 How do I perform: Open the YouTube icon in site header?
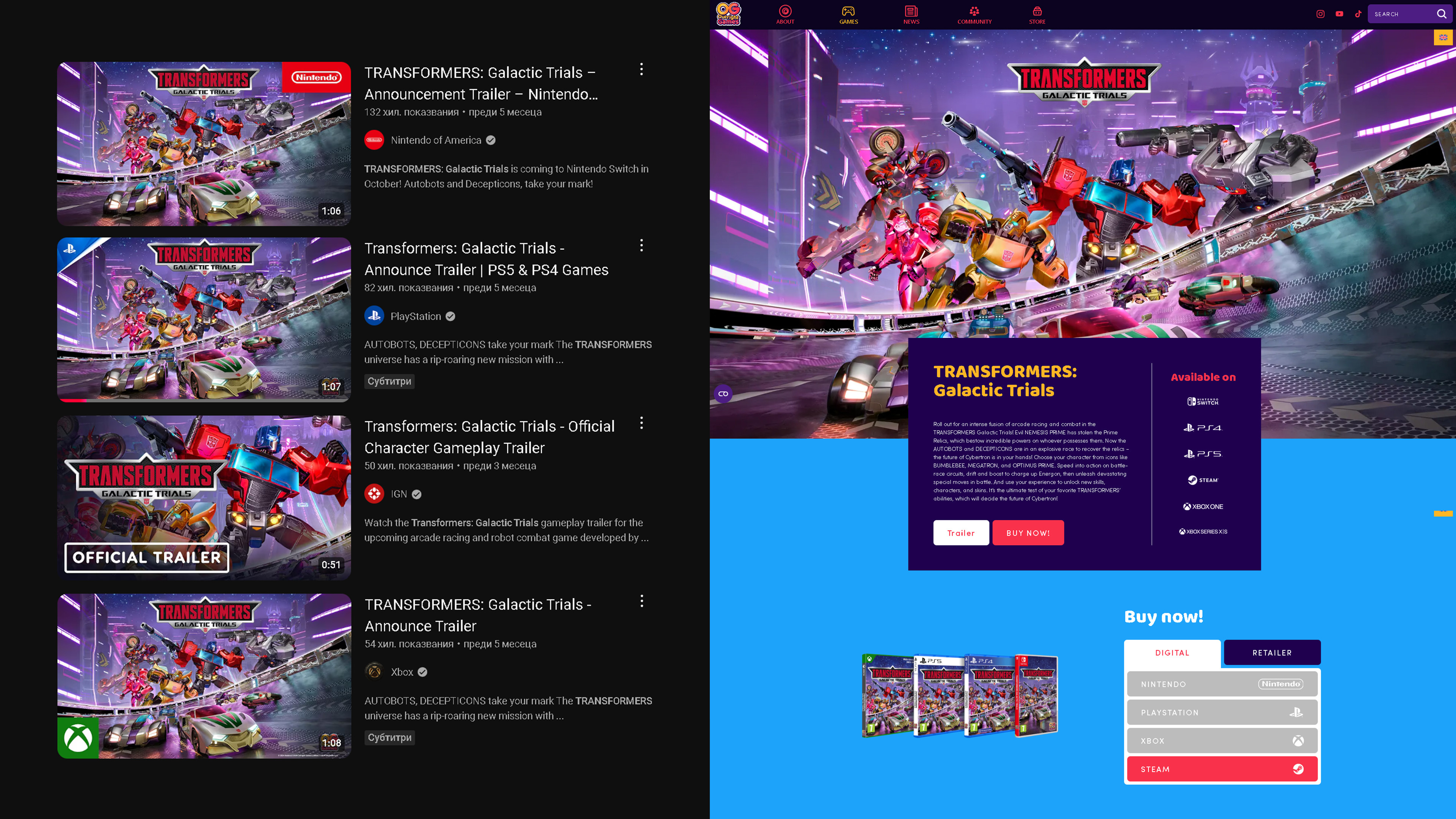coord(1340,14)
